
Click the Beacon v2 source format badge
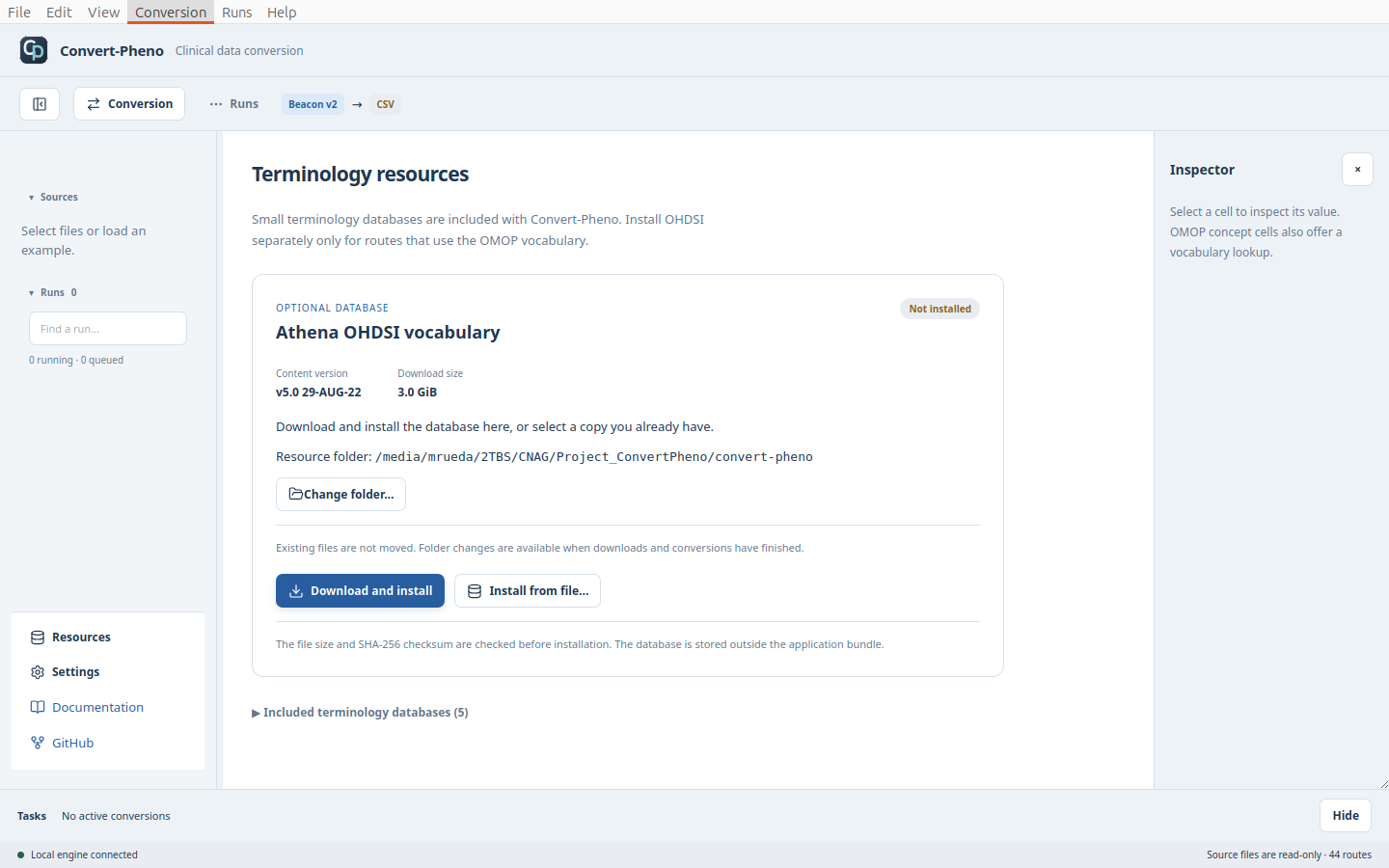(x=313, y=104)
